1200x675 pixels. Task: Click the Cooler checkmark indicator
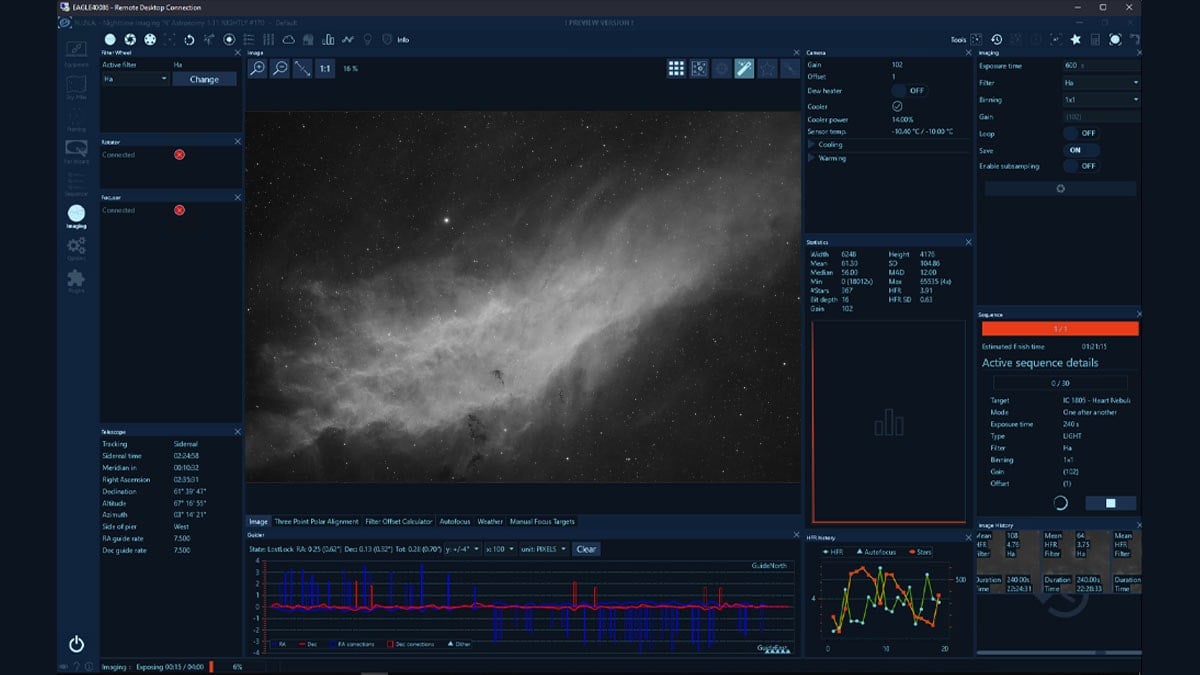pos(897,105)
